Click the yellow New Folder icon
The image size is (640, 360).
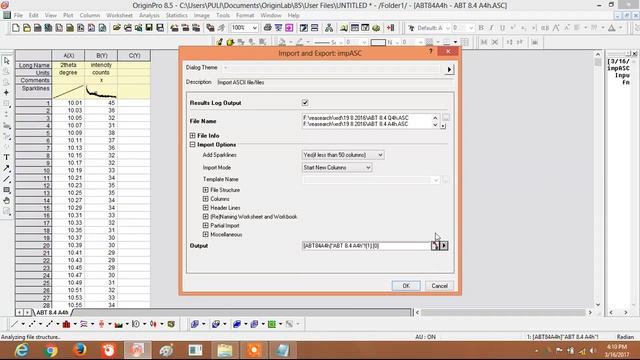point(27,28)
